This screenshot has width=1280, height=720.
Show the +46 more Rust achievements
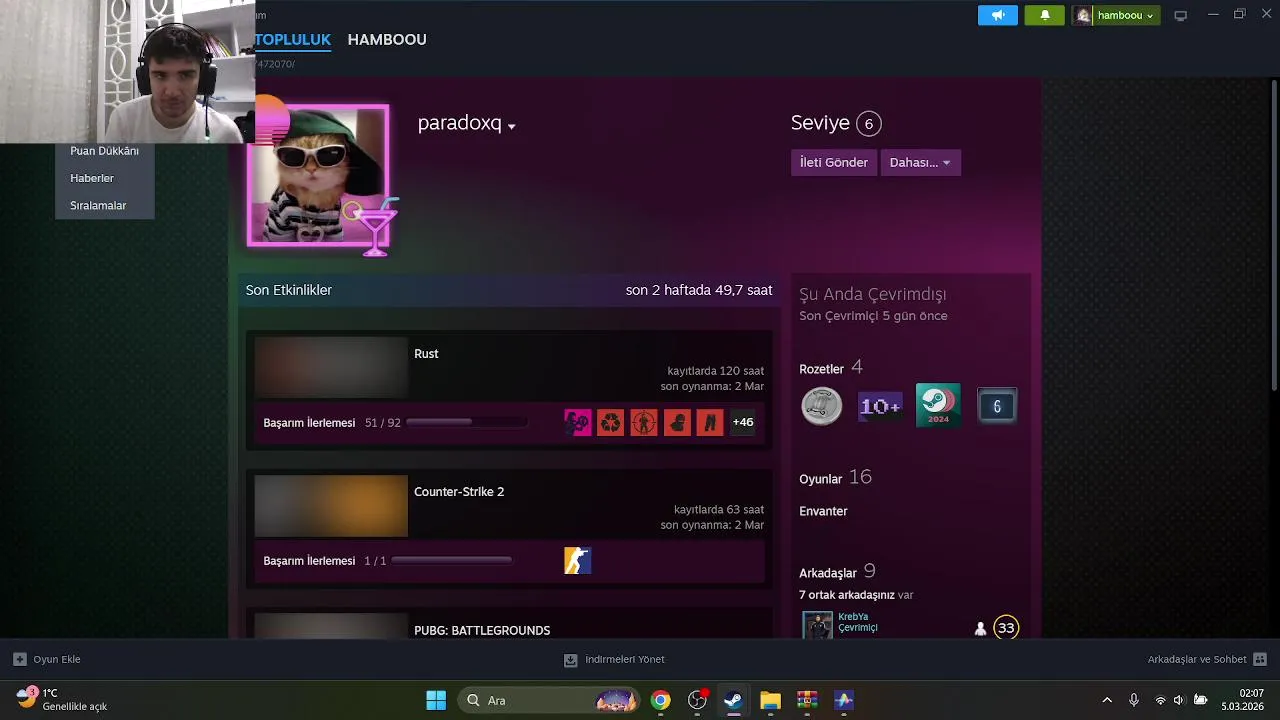click(x=743, y=422)
